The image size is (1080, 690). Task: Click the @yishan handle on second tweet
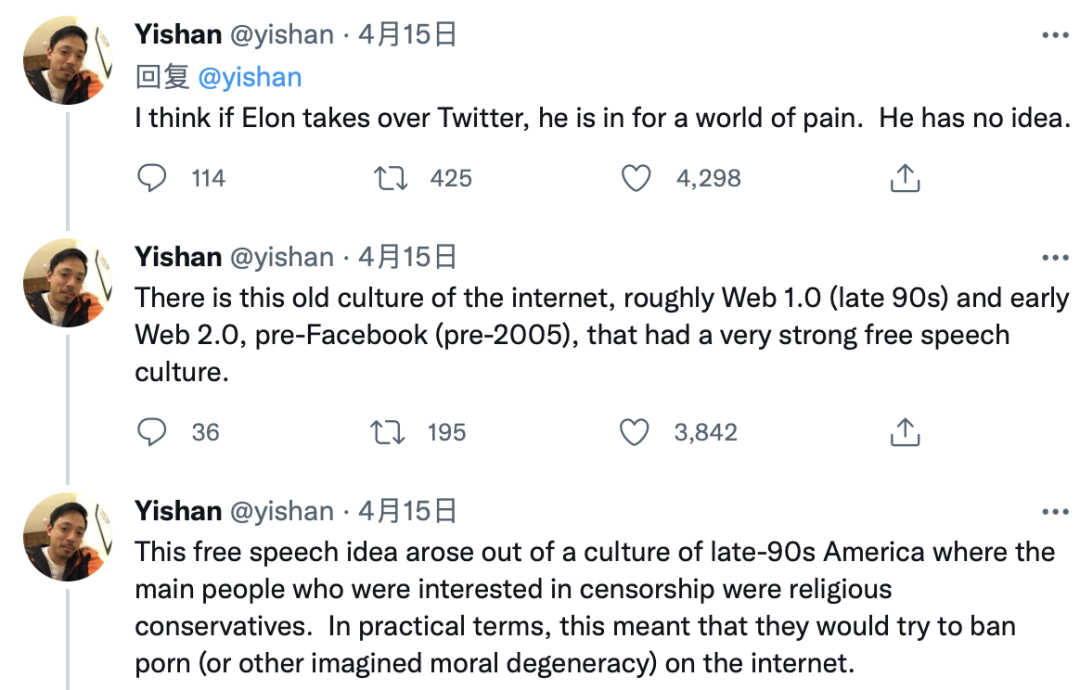[282, 257]
